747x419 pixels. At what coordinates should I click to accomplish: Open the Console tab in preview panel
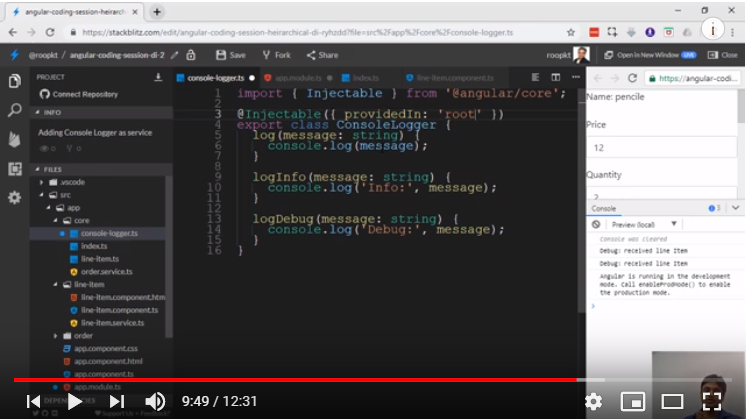tap(604, 208)
